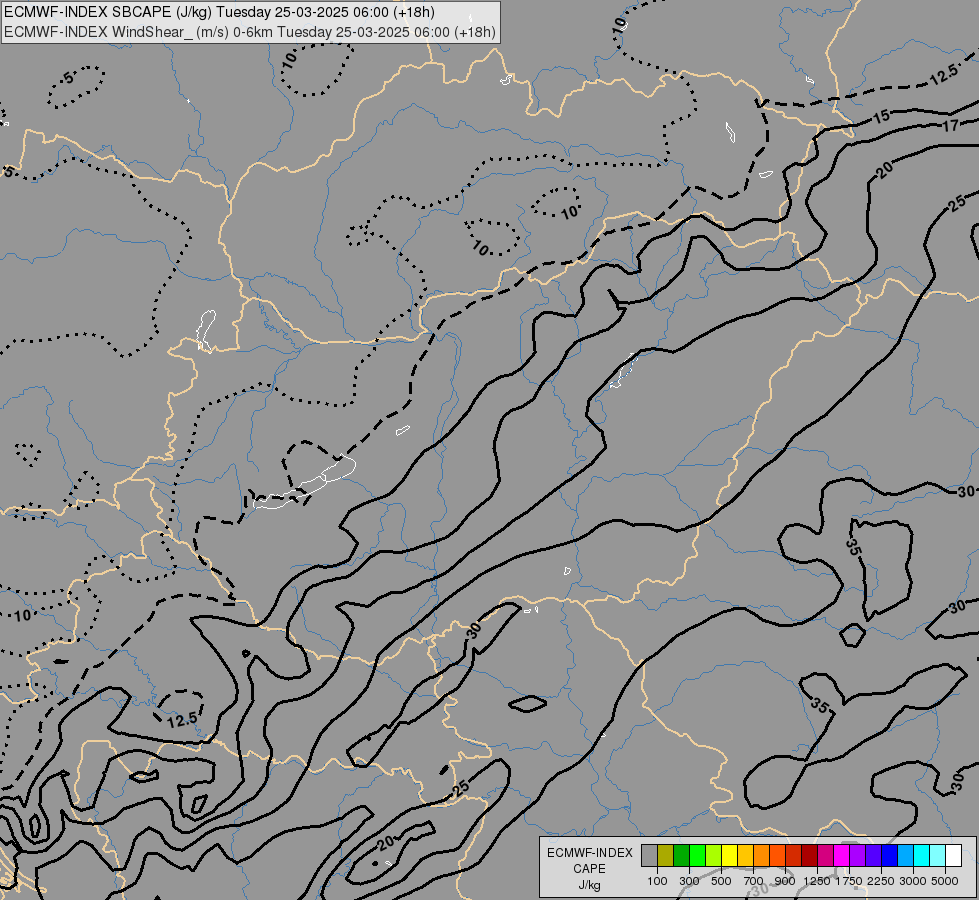
Task: Click the '5000' legend value
Action: [945, 881]
